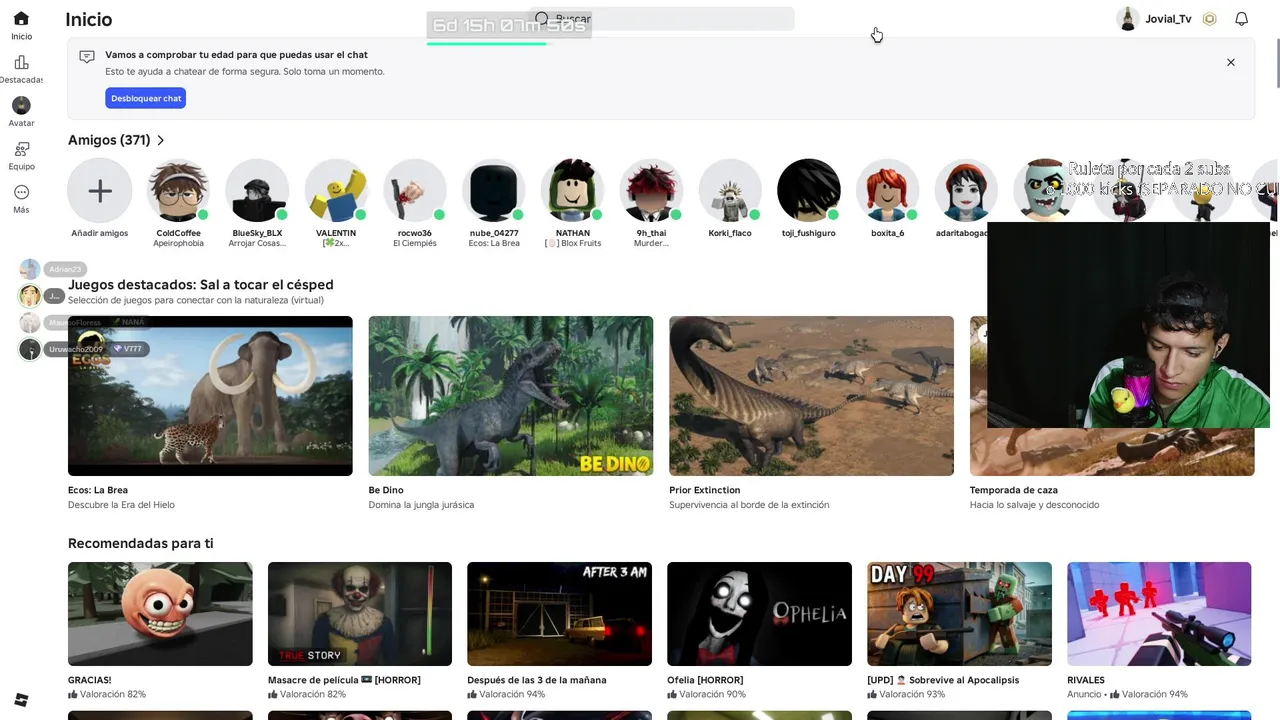Click the Ecos: La Brea title text
Screen dimensions: 1280x720
point(98,490)
